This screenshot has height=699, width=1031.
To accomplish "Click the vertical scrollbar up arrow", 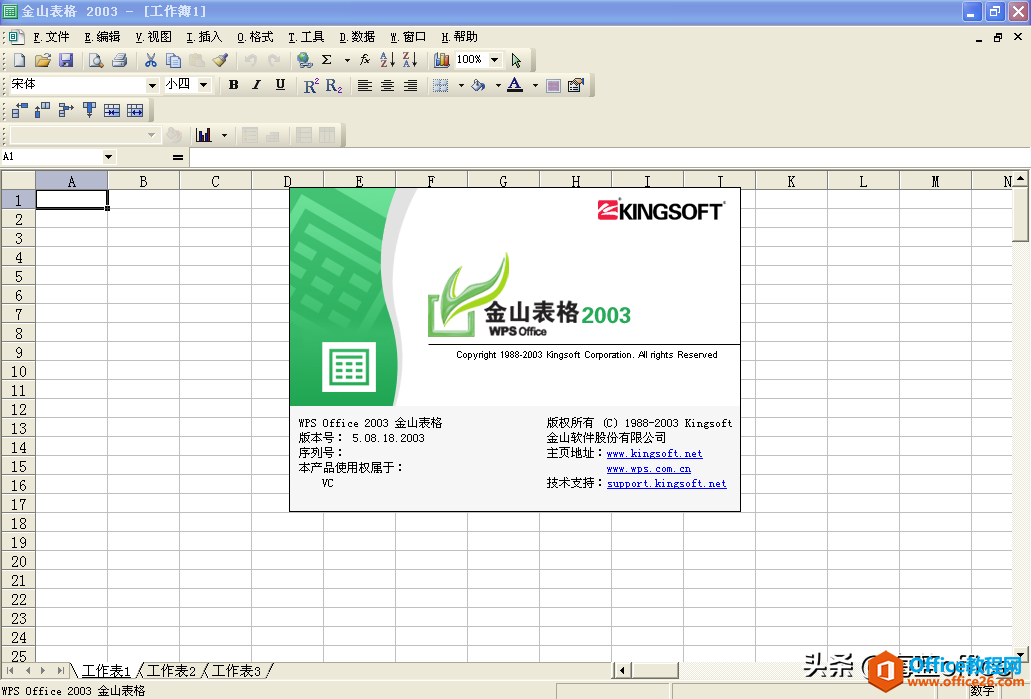I will (x=1020, y=179).
